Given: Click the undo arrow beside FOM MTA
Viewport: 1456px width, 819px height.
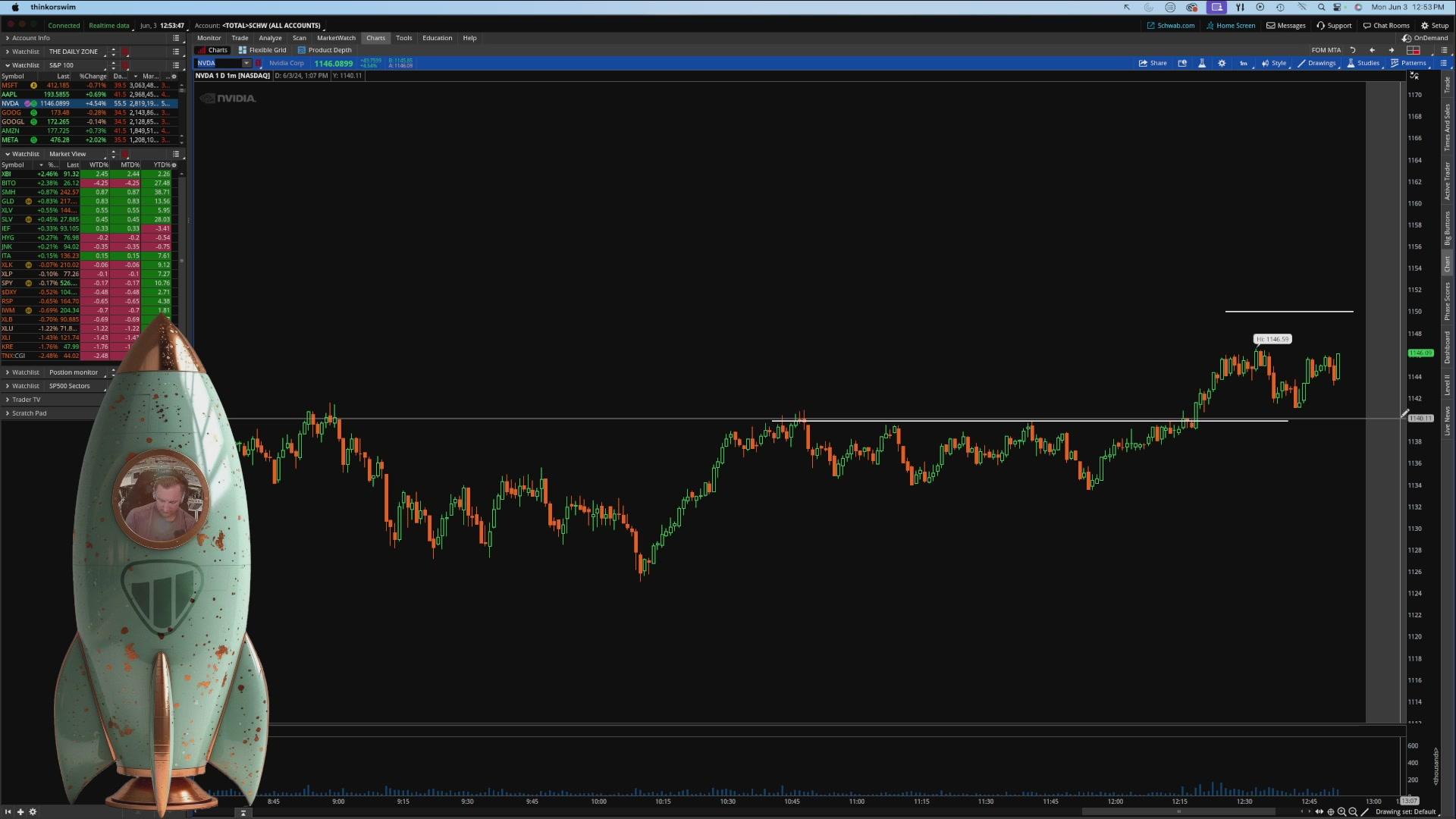Looking at the screenshot, I should pyautogui.click(x=1353, y=50).
